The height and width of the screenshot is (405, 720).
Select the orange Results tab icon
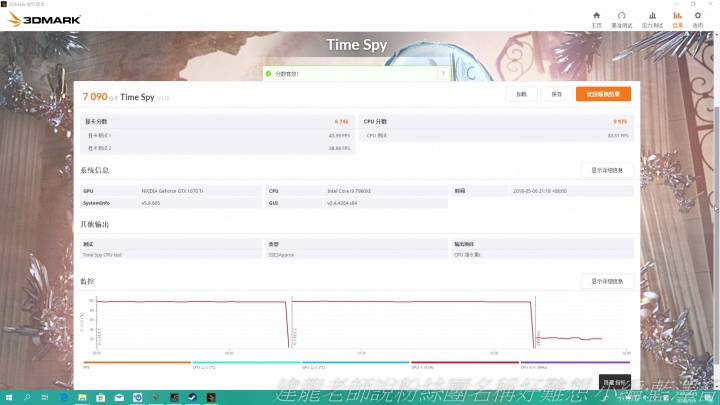click(x=677, y=20)
